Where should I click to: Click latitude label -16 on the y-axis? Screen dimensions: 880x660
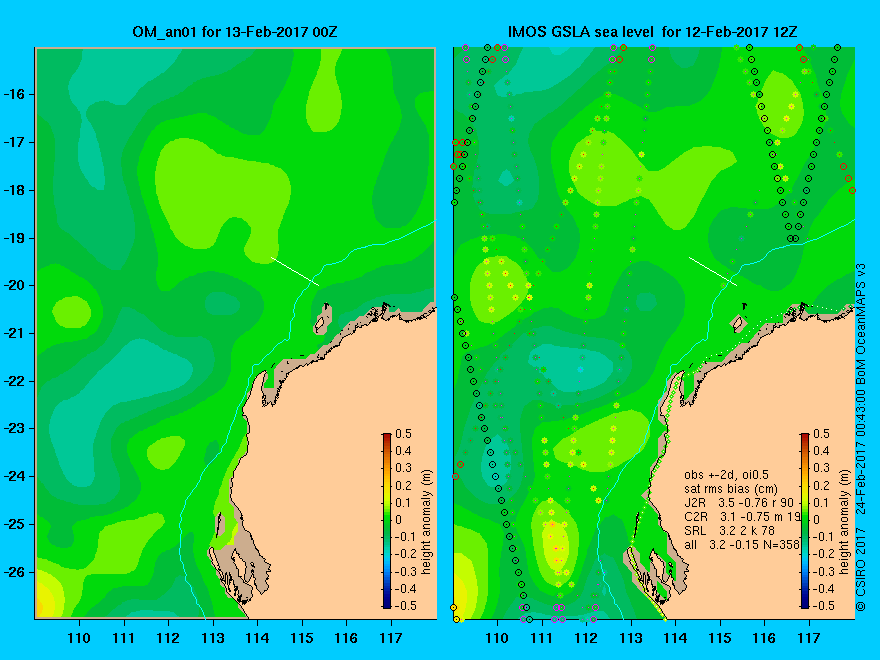click(15, 94)
